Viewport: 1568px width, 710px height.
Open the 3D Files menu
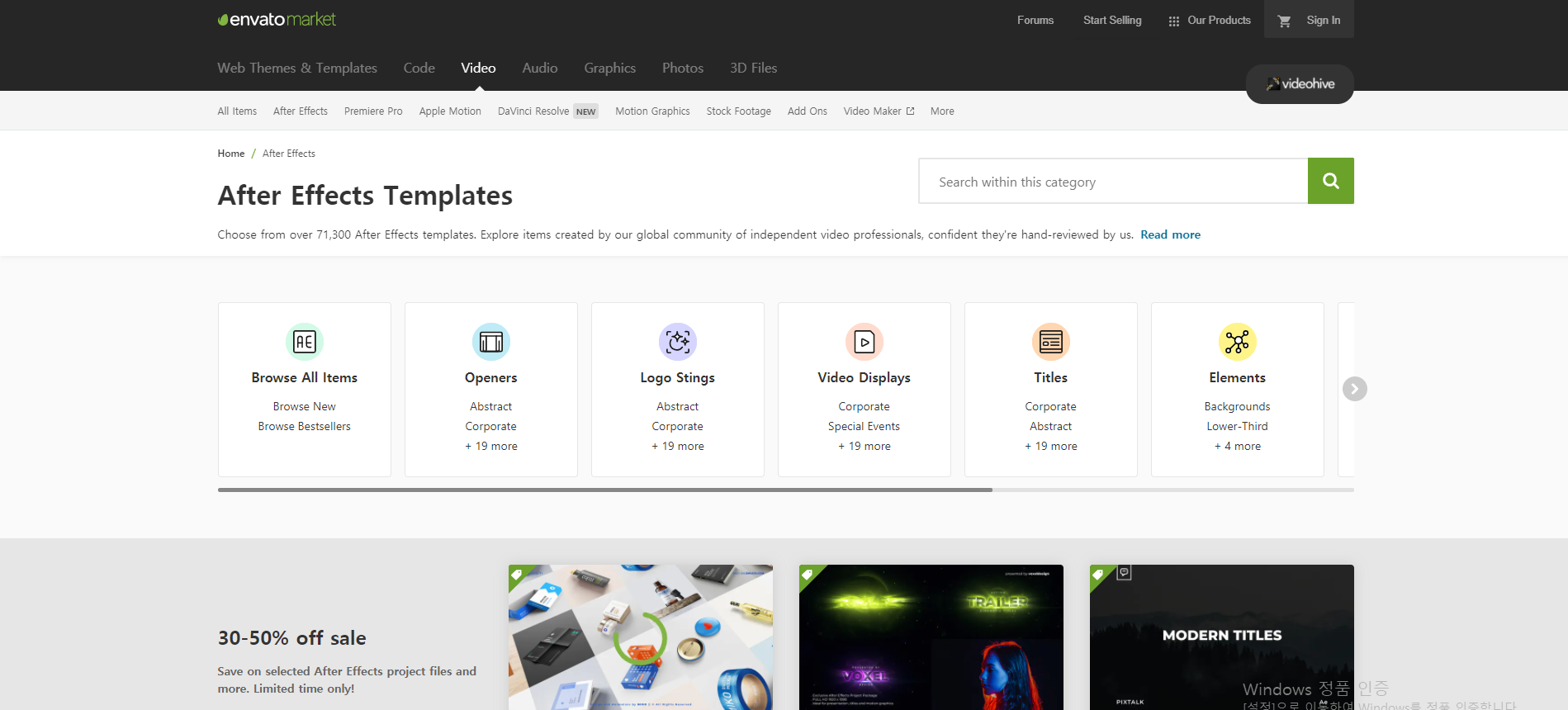pyautogui.click(x=754, y=68)
